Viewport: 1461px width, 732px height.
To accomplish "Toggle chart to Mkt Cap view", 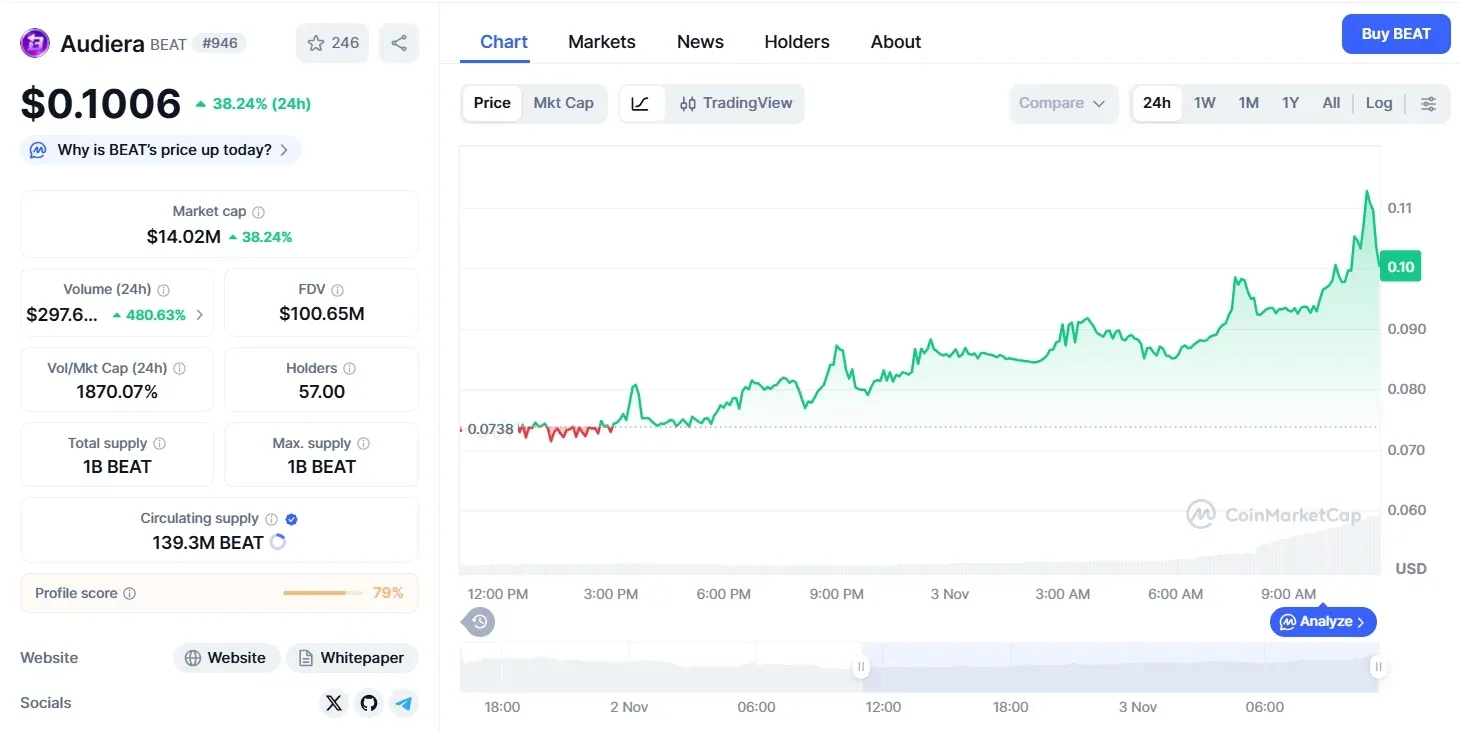I will coord(563,103).
